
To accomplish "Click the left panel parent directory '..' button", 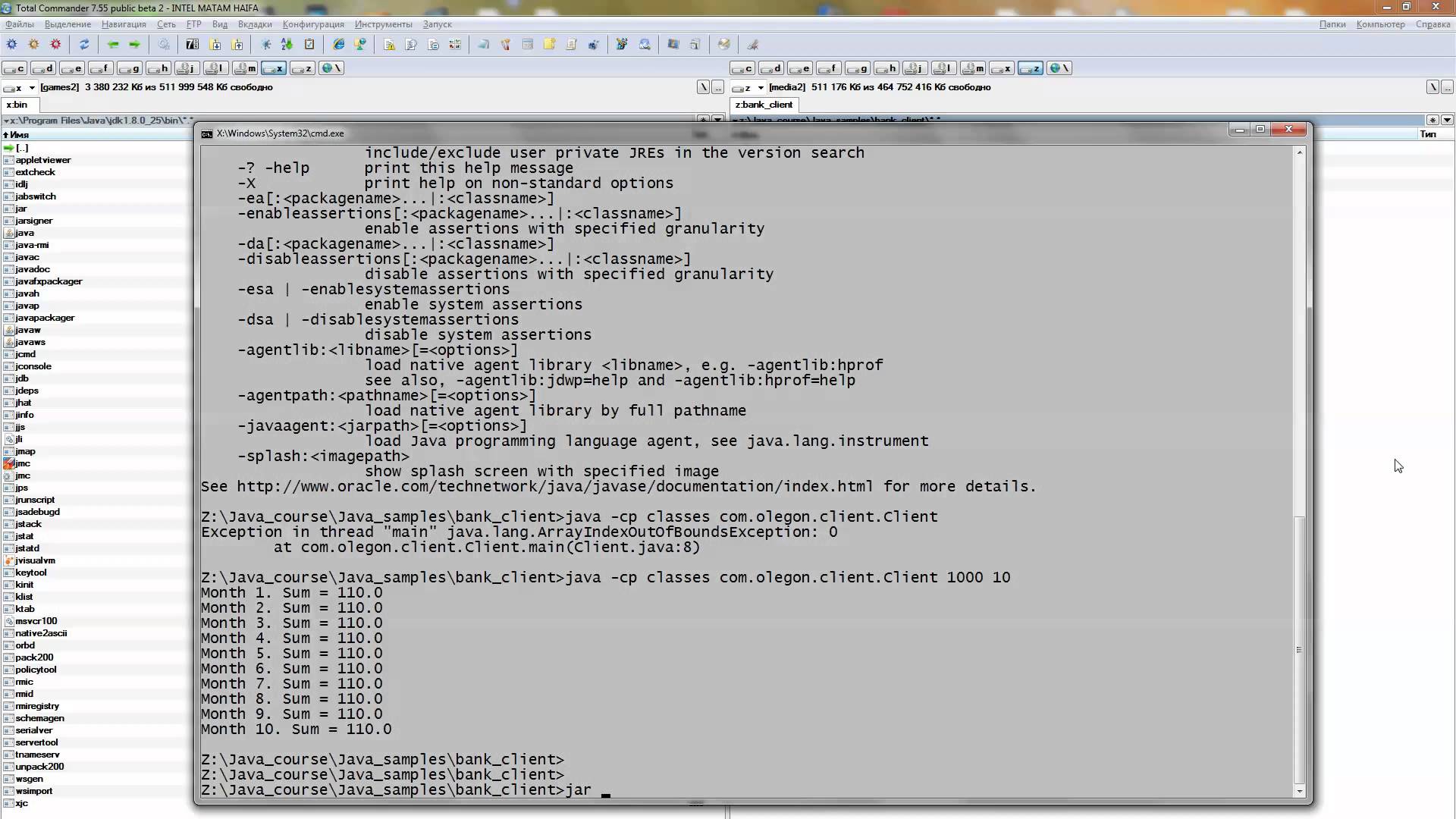I will [x=717, y=87].
